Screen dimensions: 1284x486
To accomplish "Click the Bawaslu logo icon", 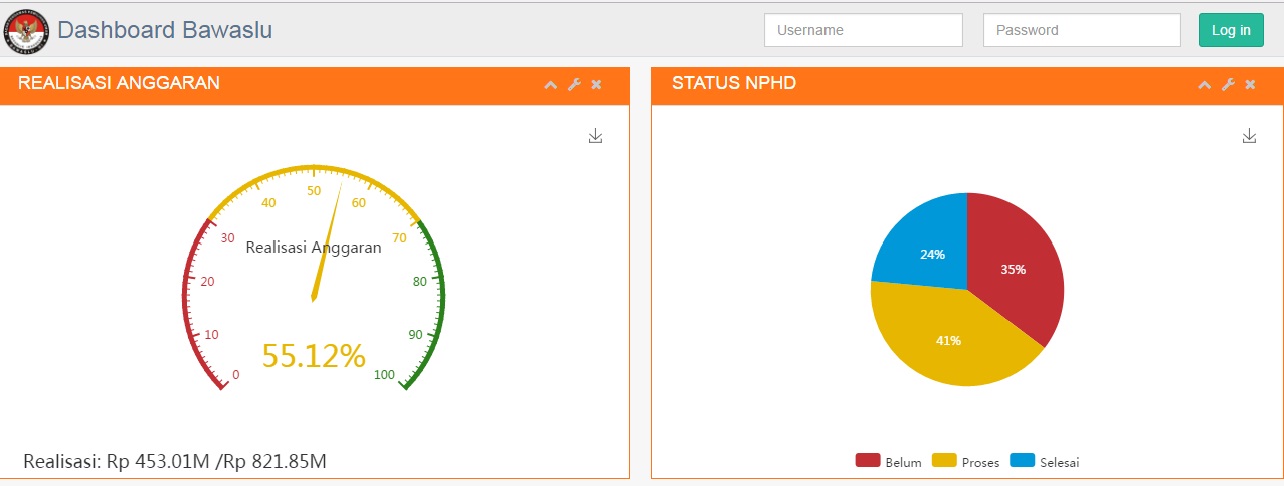I will click(x=26, y=30).
